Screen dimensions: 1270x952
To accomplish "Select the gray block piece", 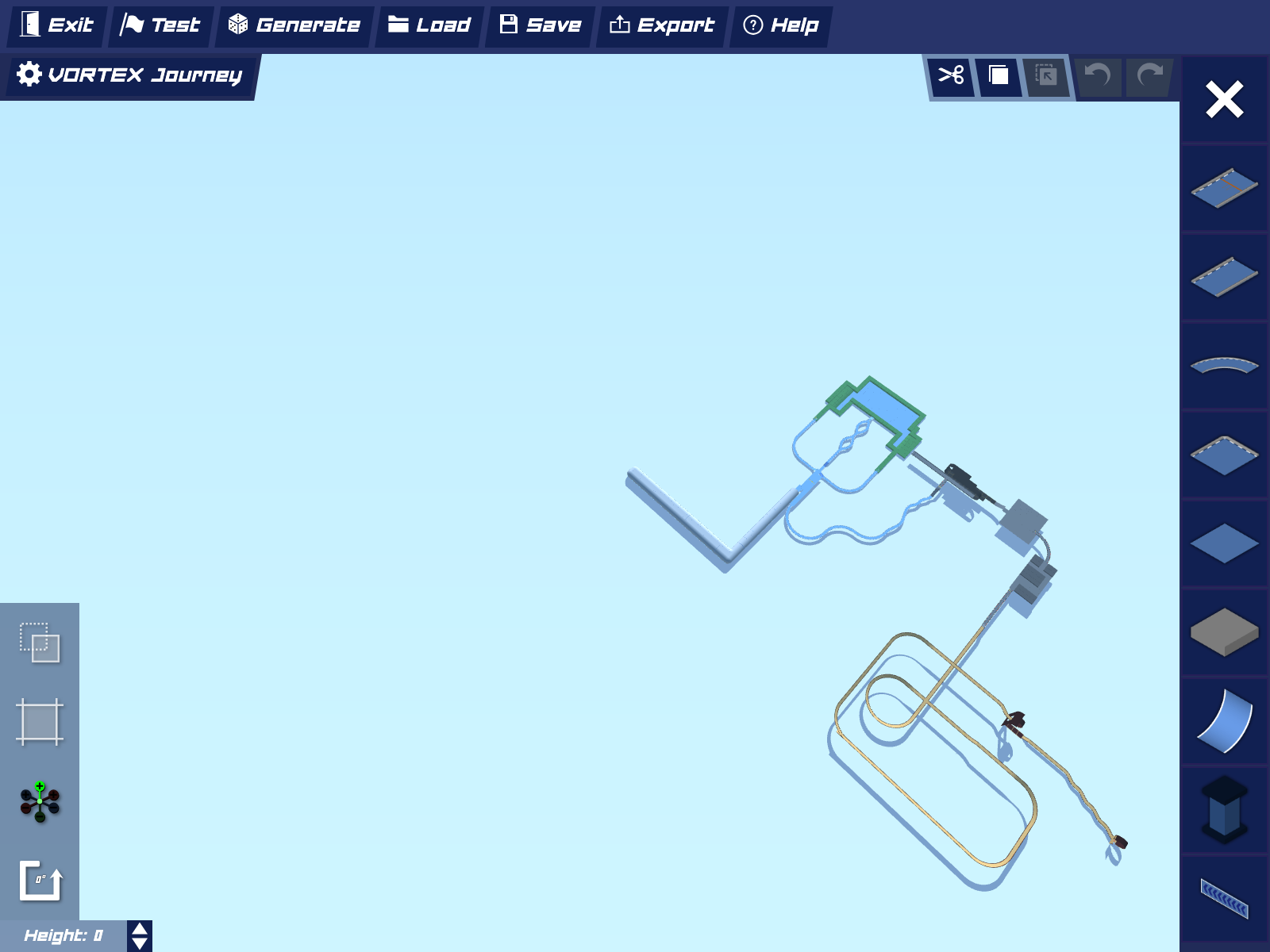I will point(1225,631).
